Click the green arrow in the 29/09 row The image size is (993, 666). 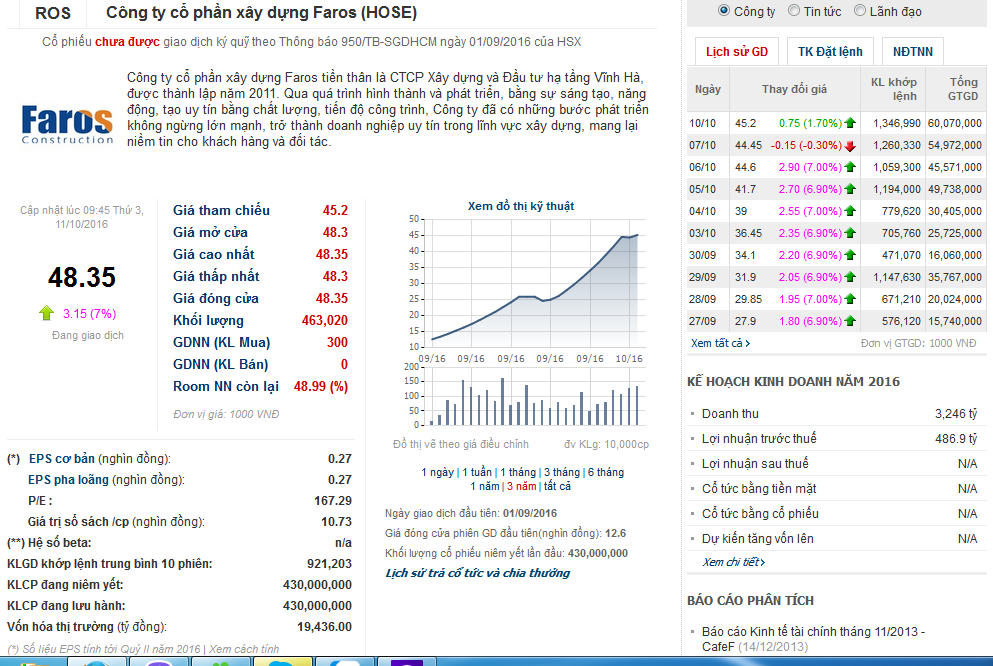point(850,277)
